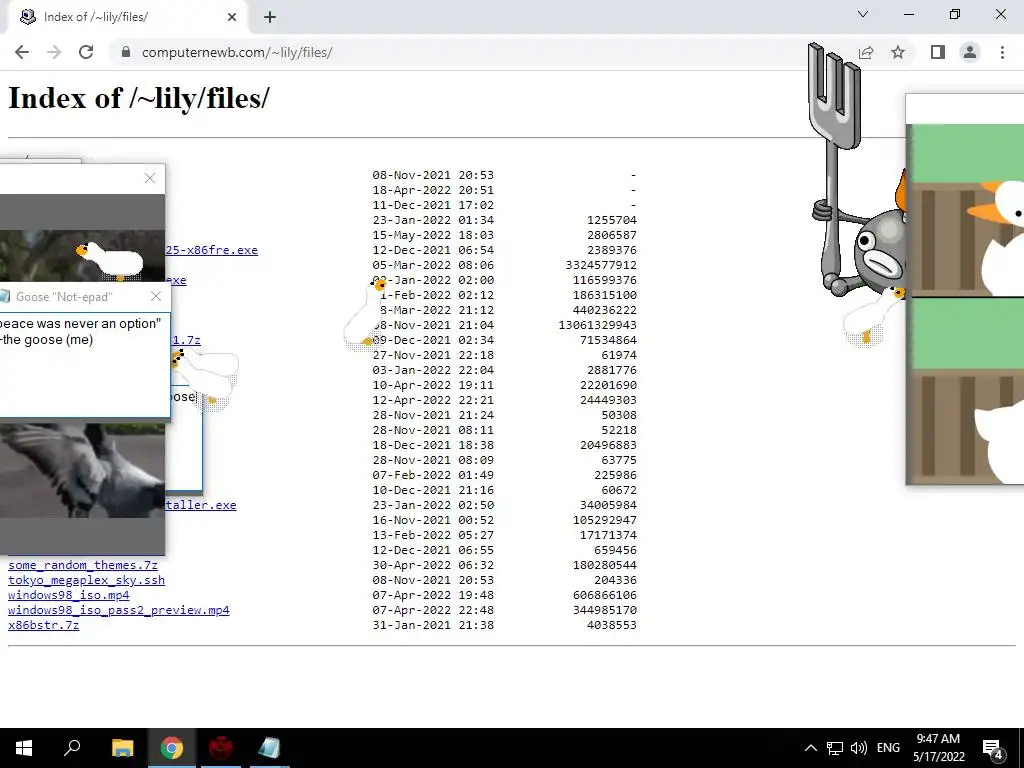Bookmark this page with the star icon
This screenshot has height=768, width=1024.
click(898, 52)
